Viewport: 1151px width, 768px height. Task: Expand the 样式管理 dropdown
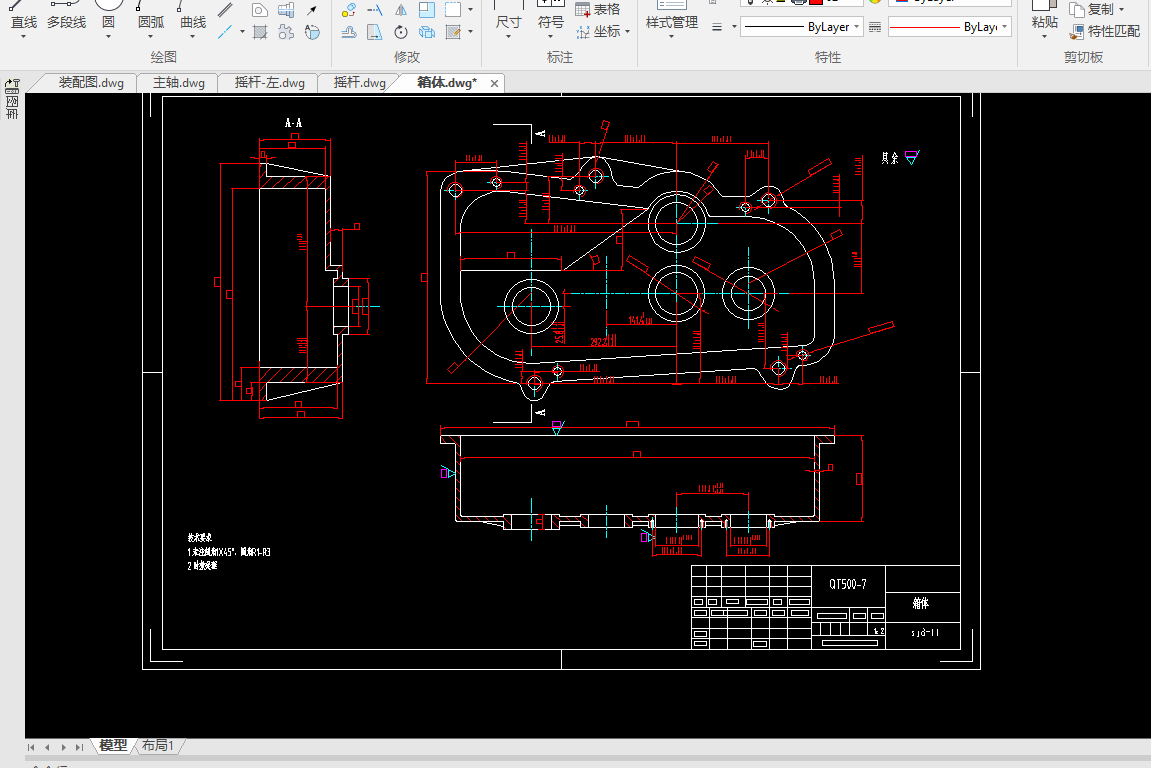pos(671,38)
